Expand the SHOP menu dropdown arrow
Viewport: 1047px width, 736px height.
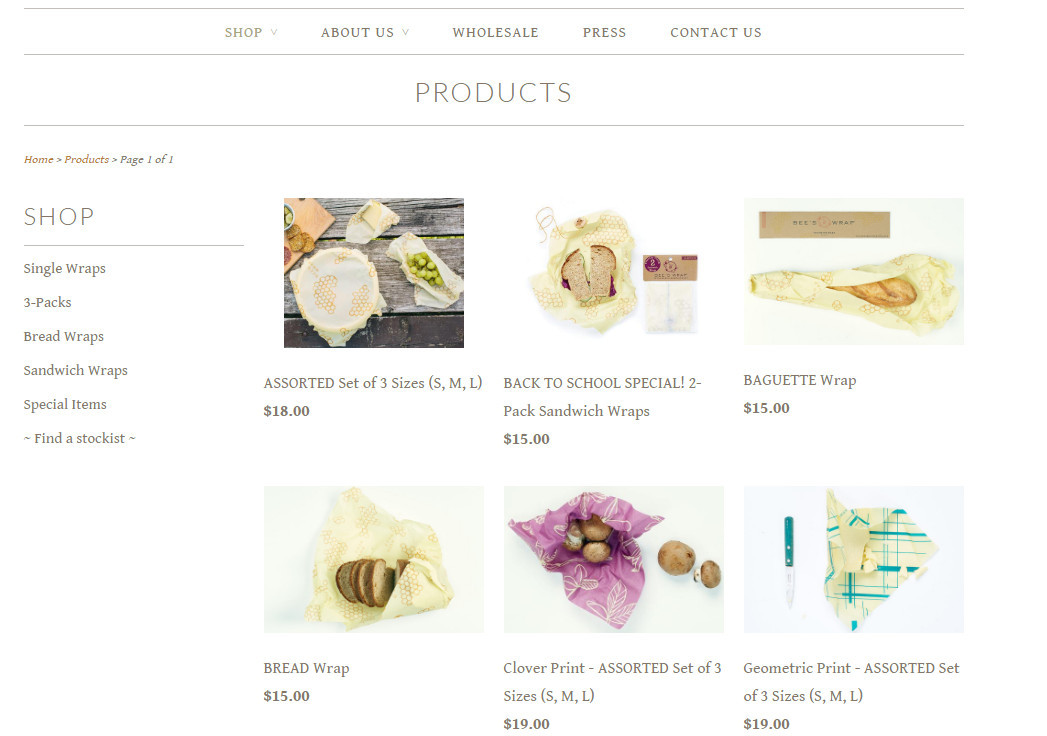[274, 33]
